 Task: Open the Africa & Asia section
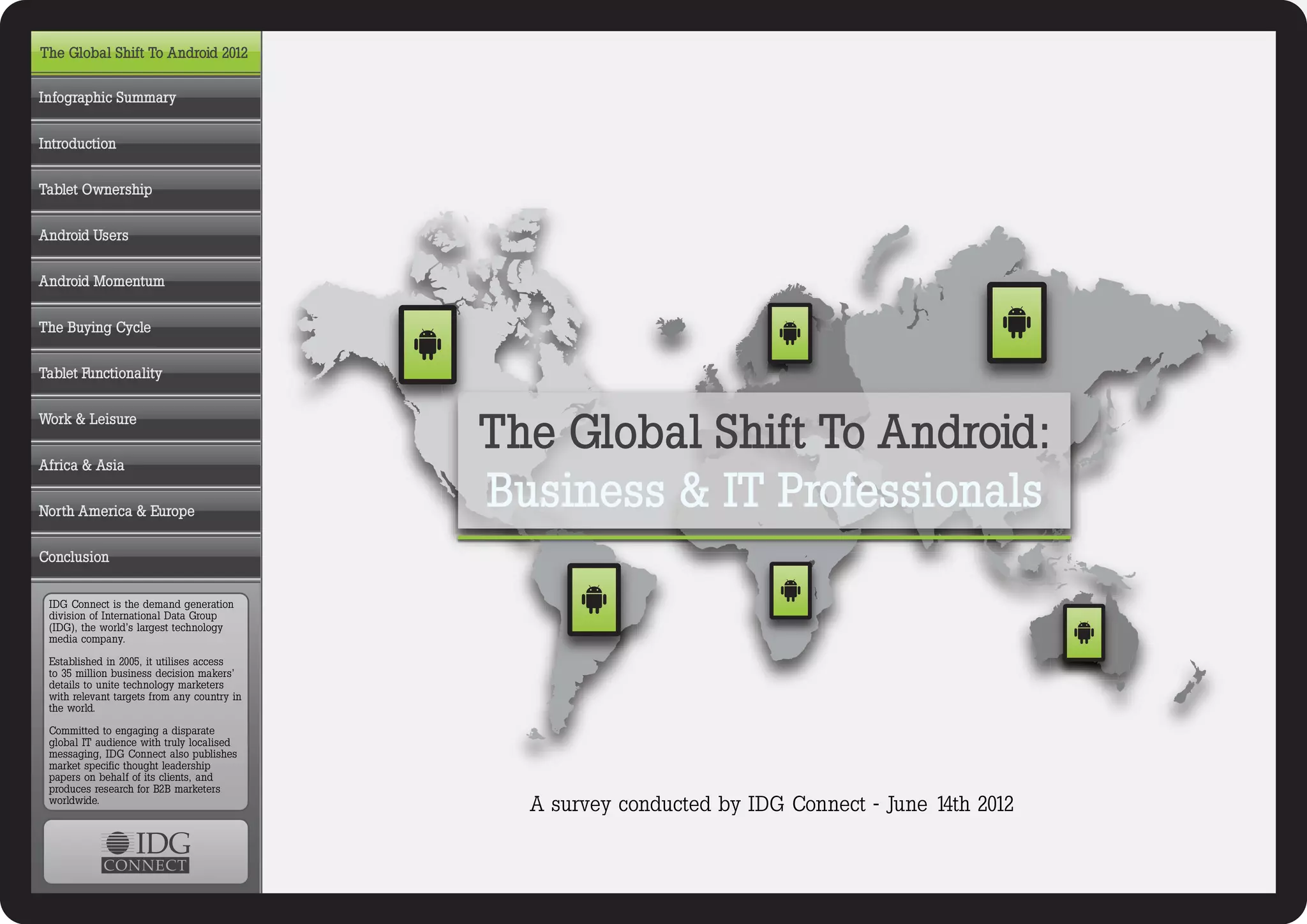pyautogui.click(x=146, y=465)
